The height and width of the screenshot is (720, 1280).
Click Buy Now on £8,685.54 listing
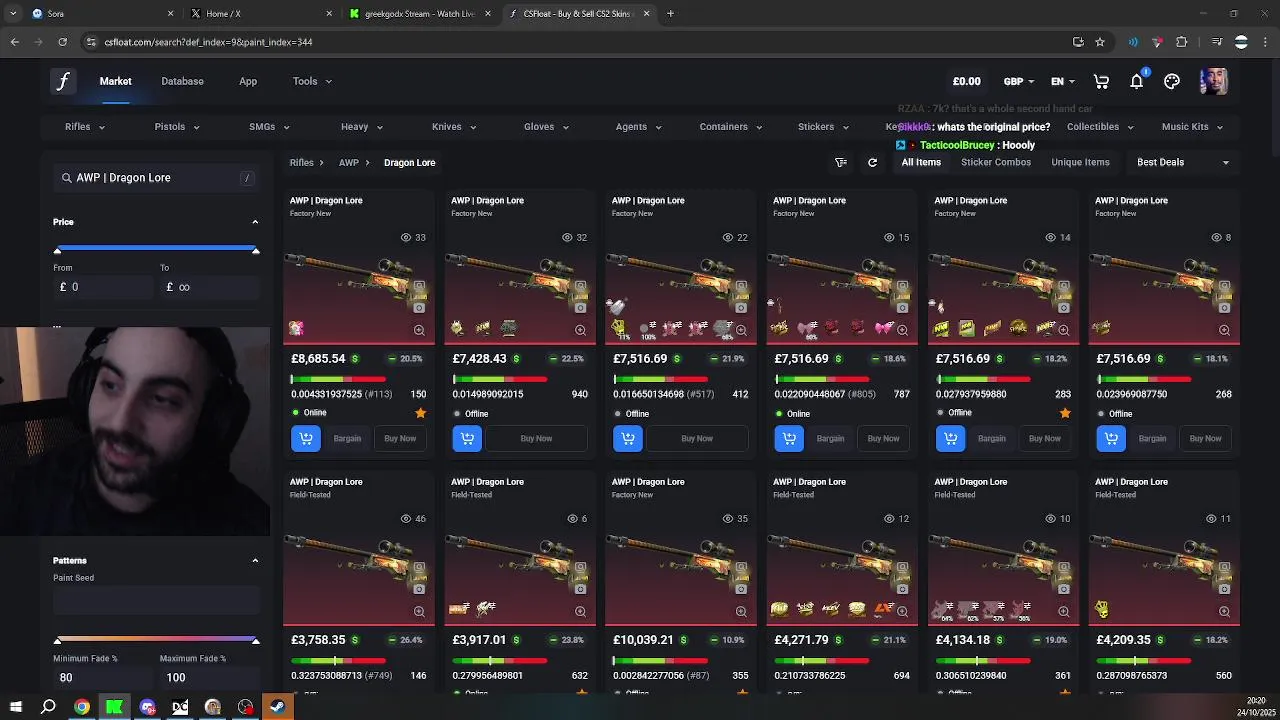click(400, 438)
